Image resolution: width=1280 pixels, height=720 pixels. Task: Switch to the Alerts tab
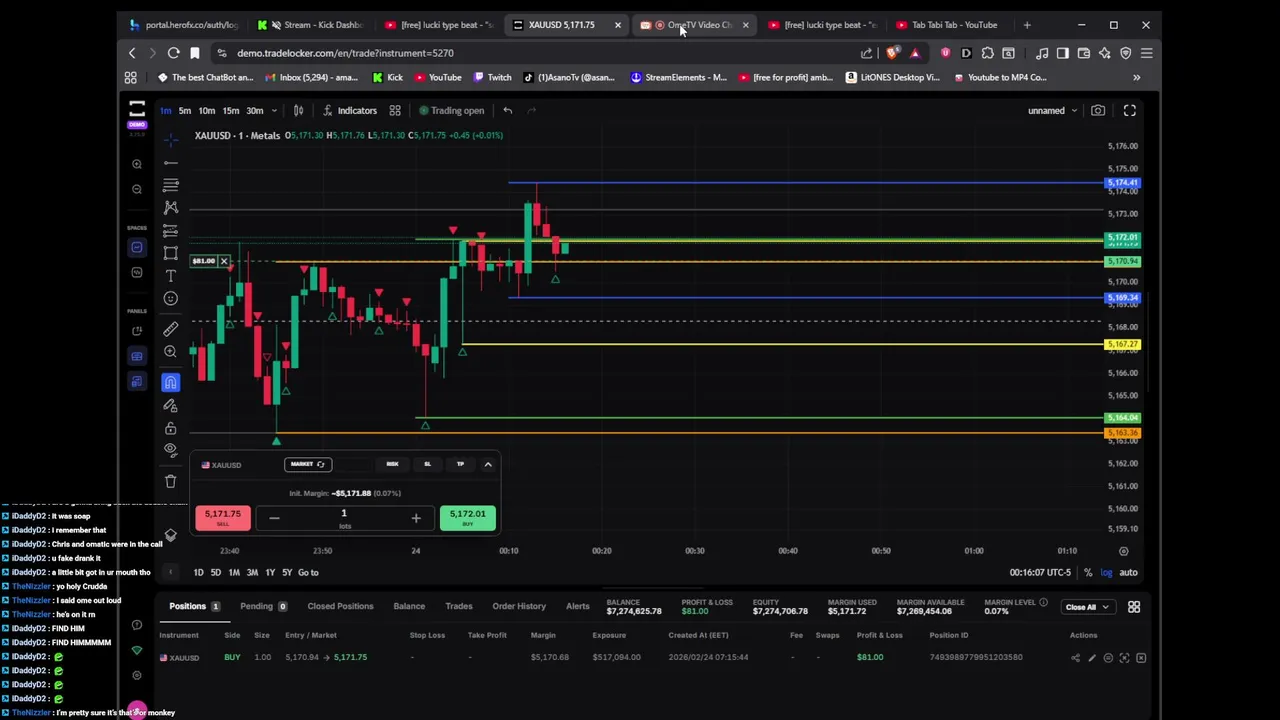tap(578, 606)
